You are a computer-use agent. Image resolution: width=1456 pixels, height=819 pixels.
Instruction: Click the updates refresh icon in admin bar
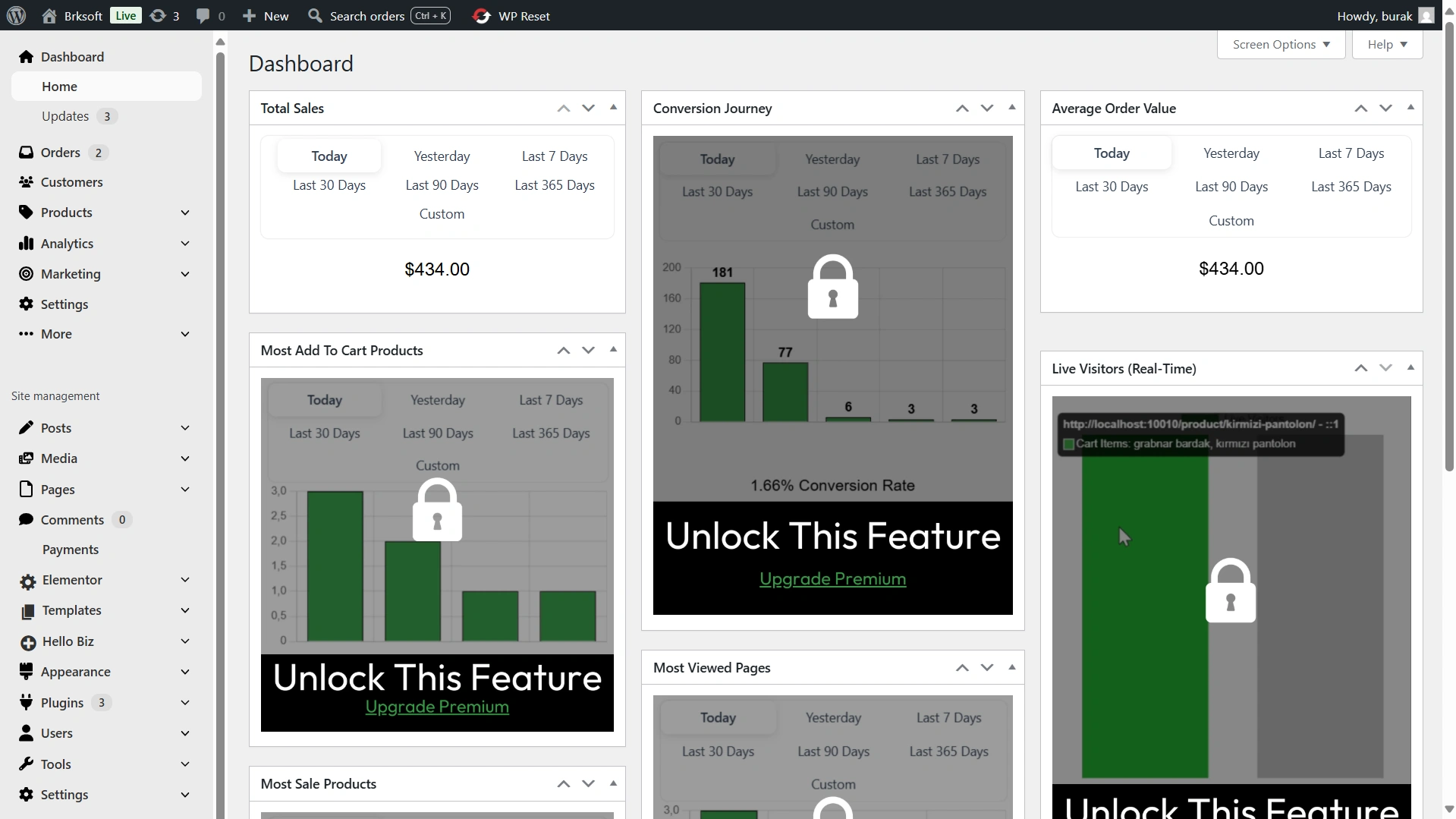[158, 16]
